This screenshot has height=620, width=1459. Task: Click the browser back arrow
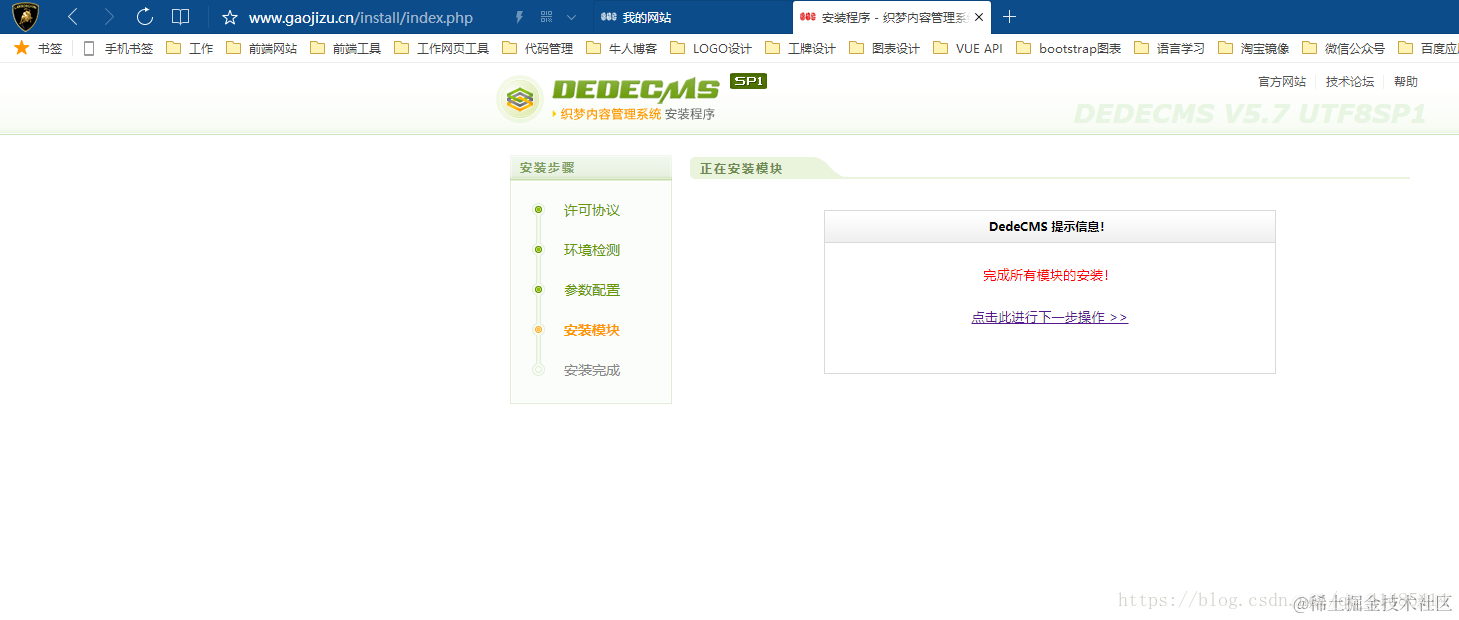click(73, 17)
